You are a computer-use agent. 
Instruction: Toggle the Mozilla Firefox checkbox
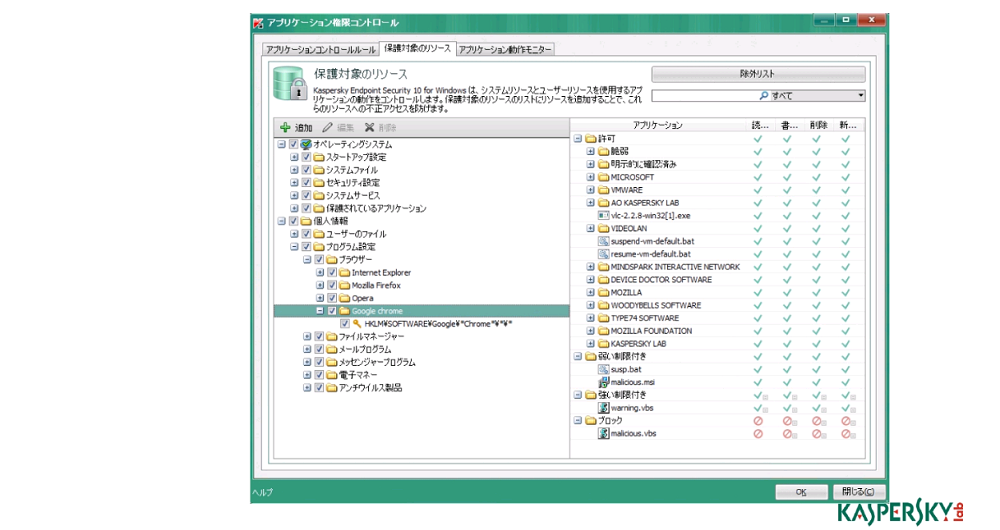(x=332, y=285)
